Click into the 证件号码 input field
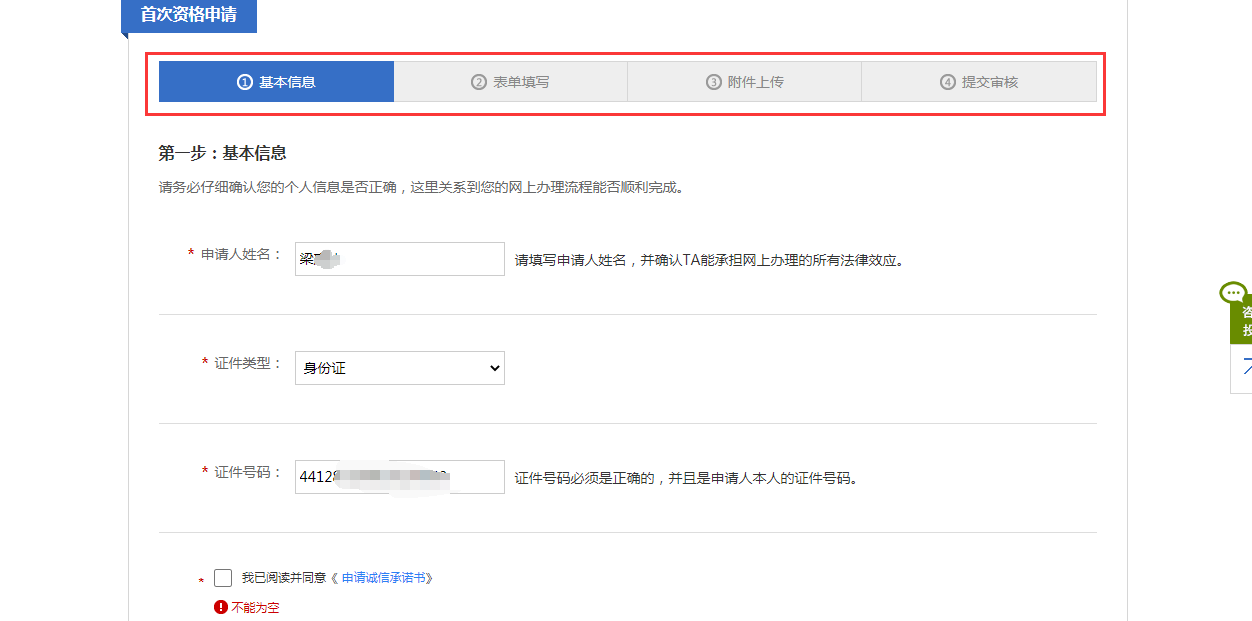The width and height of the screenshot is (1252, 621). [x=399, y=477]
